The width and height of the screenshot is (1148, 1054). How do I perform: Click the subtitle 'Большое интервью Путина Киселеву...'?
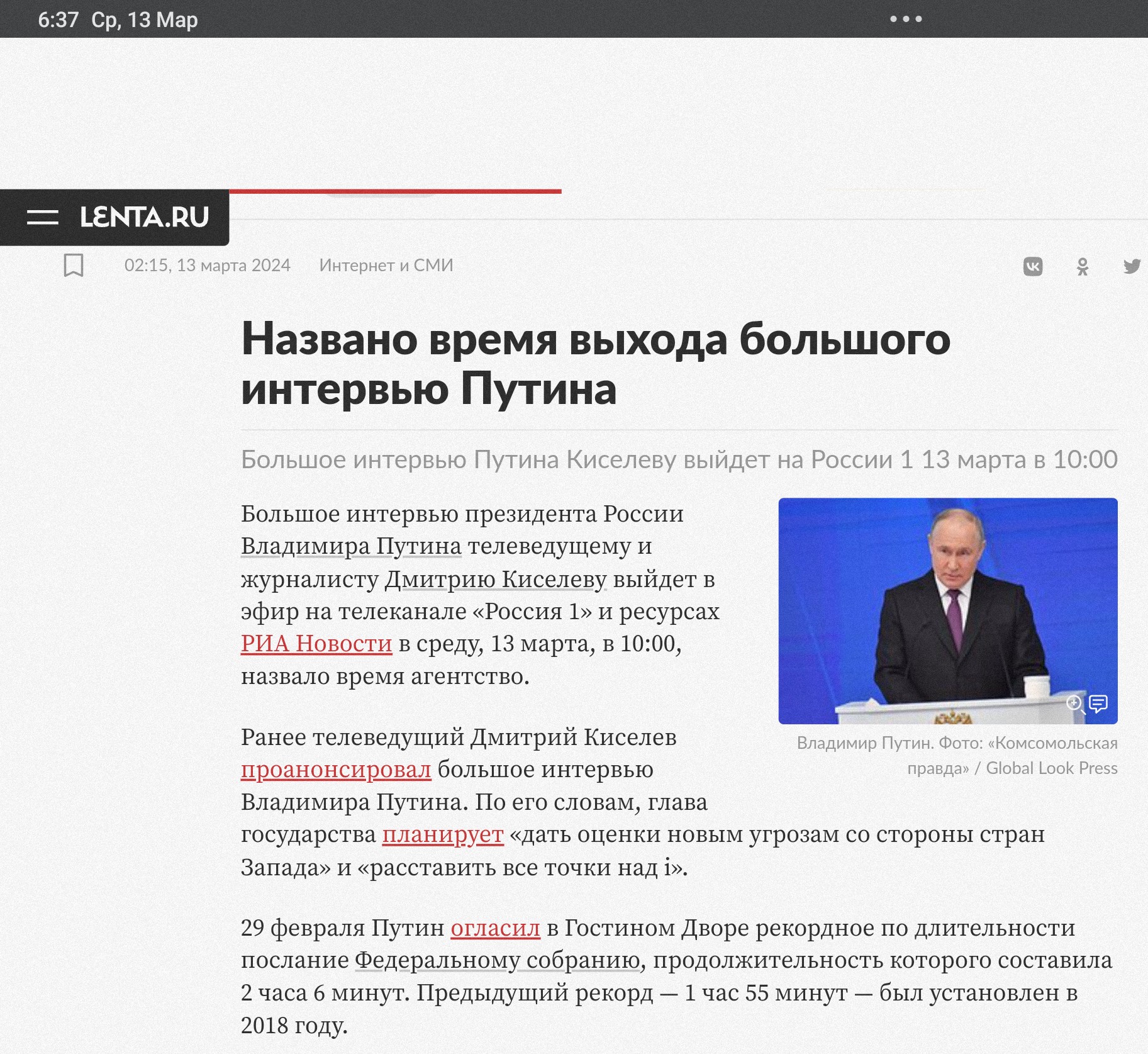[x=679, y=459]
